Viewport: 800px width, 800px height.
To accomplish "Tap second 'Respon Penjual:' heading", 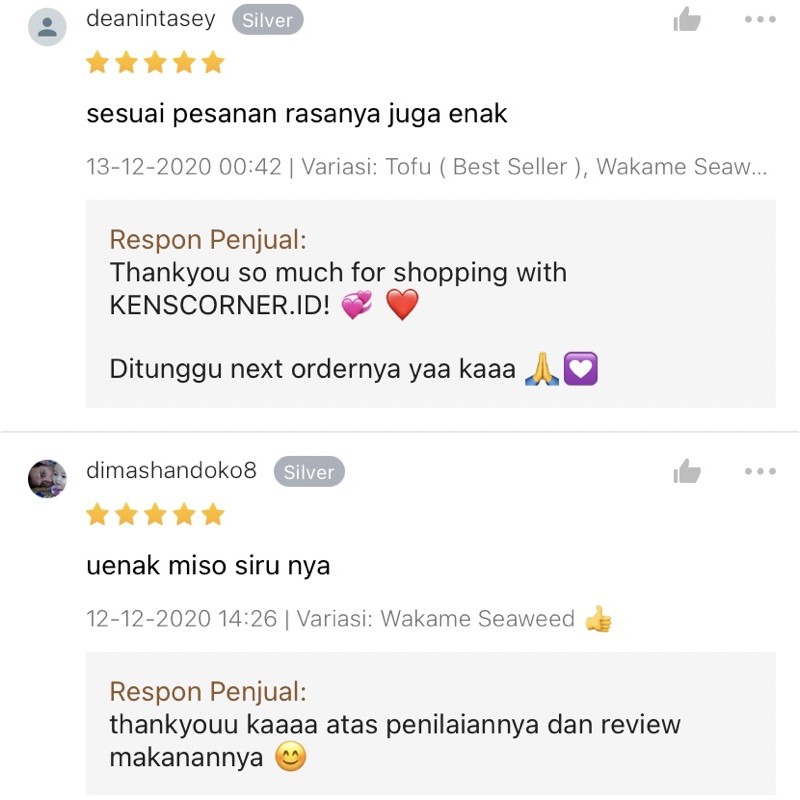I will pos(208,692).
